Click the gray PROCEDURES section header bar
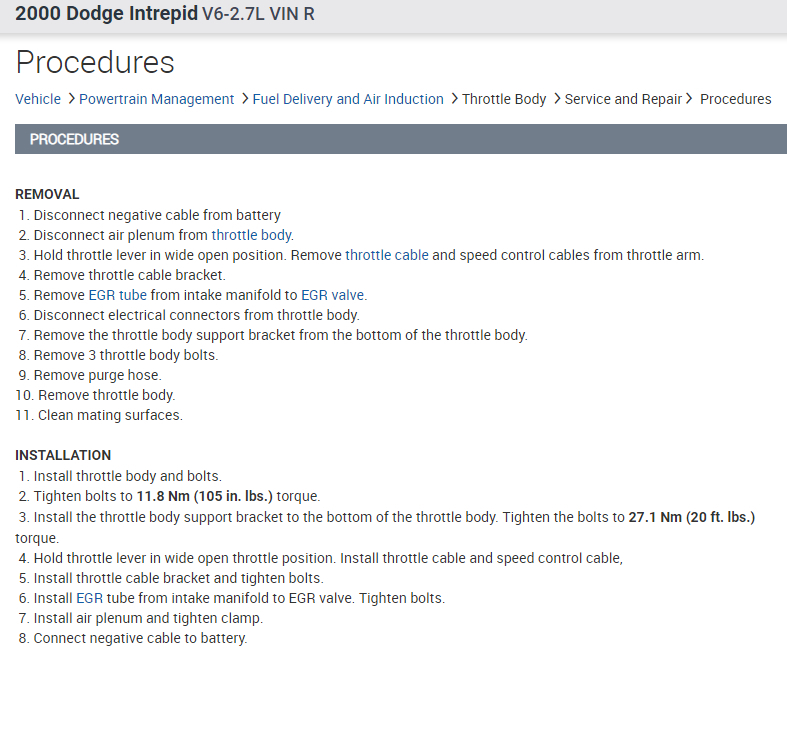The image size is (787, 749). (x=400, y=139)
